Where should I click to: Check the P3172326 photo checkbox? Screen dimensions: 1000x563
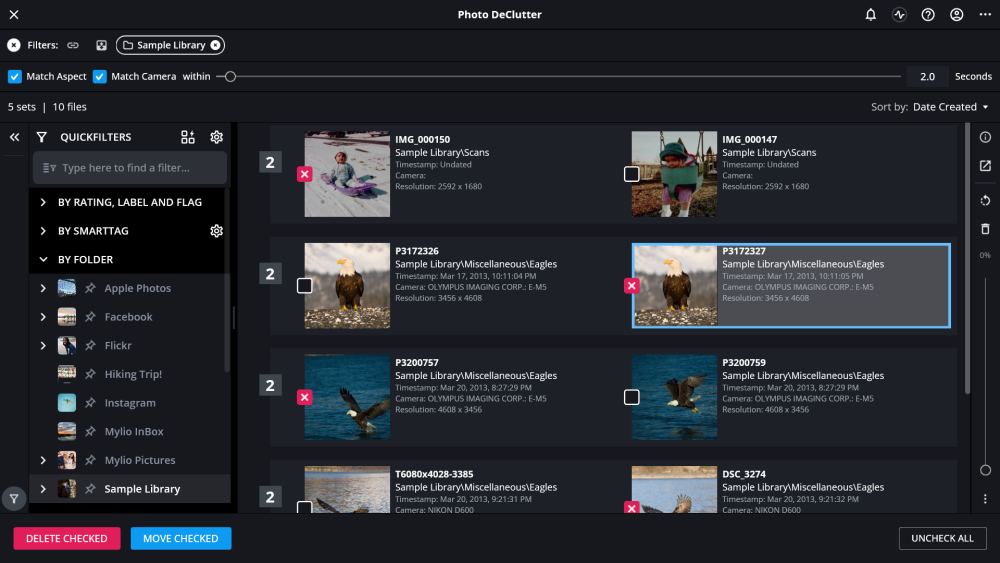pos(305,286)
